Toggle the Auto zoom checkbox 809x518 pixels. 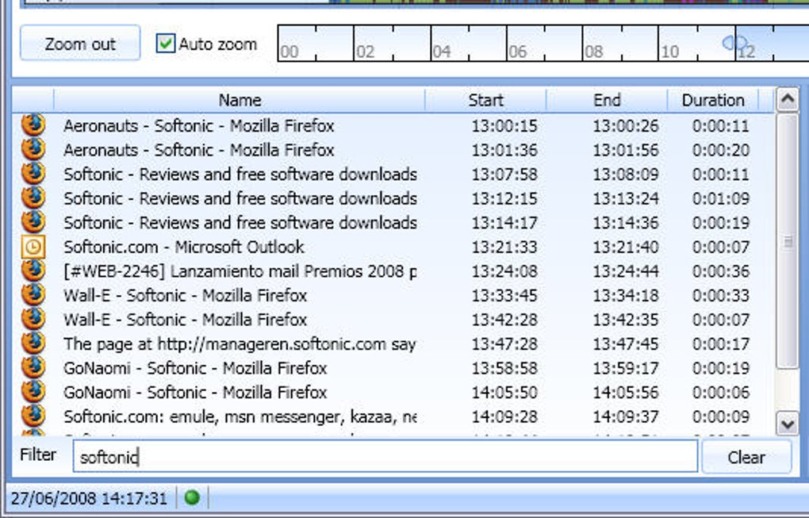coord(165,43)
